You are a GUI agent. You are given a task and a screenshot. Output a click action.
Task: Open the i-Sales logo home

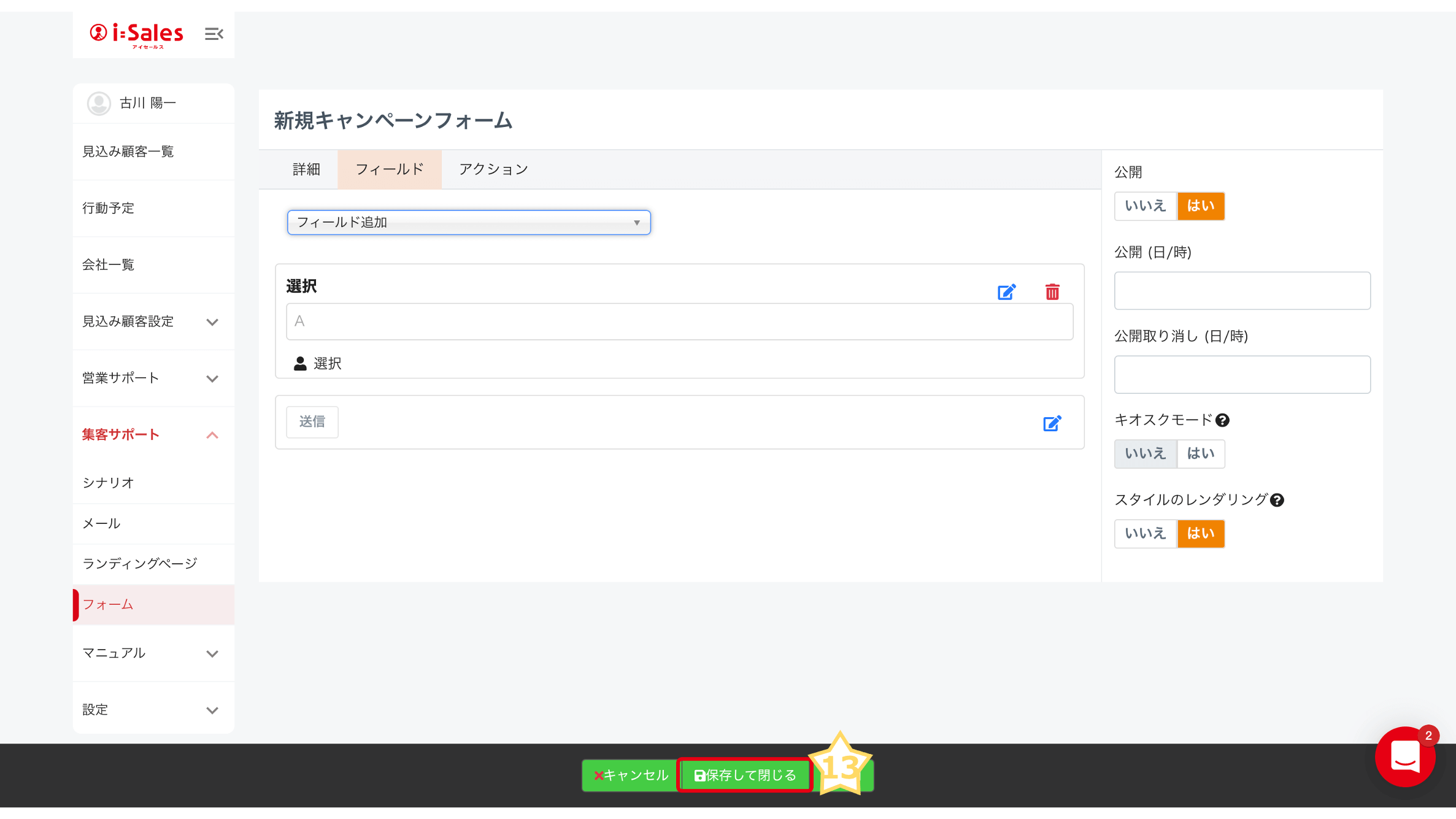point(137,34)
